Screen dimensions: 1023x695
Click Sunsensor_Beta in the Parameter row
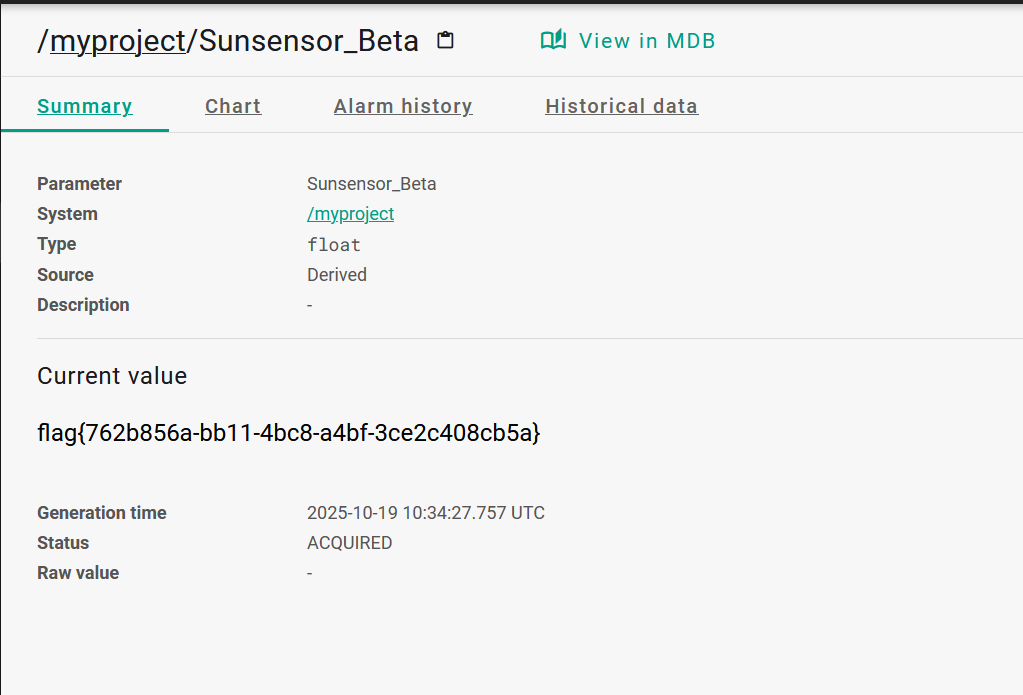point(371,184)
